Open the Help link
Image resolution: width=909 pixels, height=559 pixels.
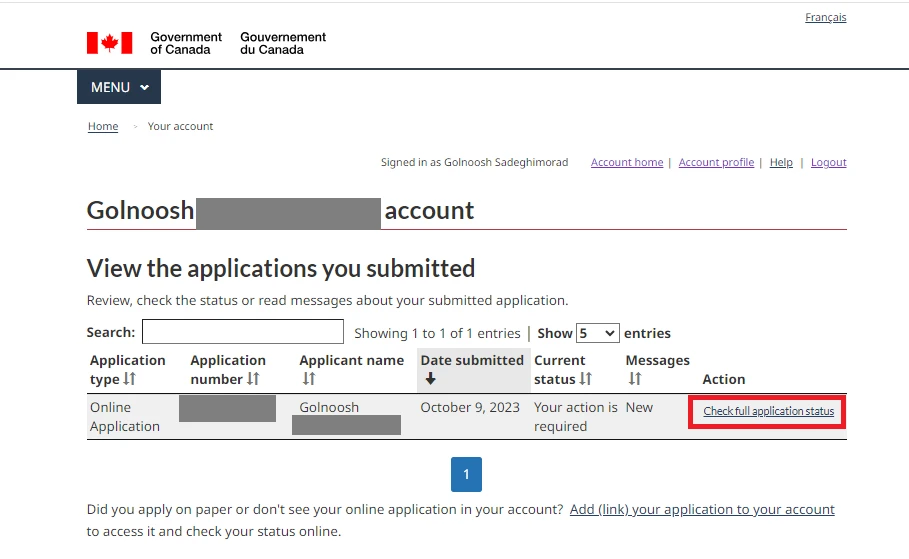pyautogui.click(x=781, y=162)
